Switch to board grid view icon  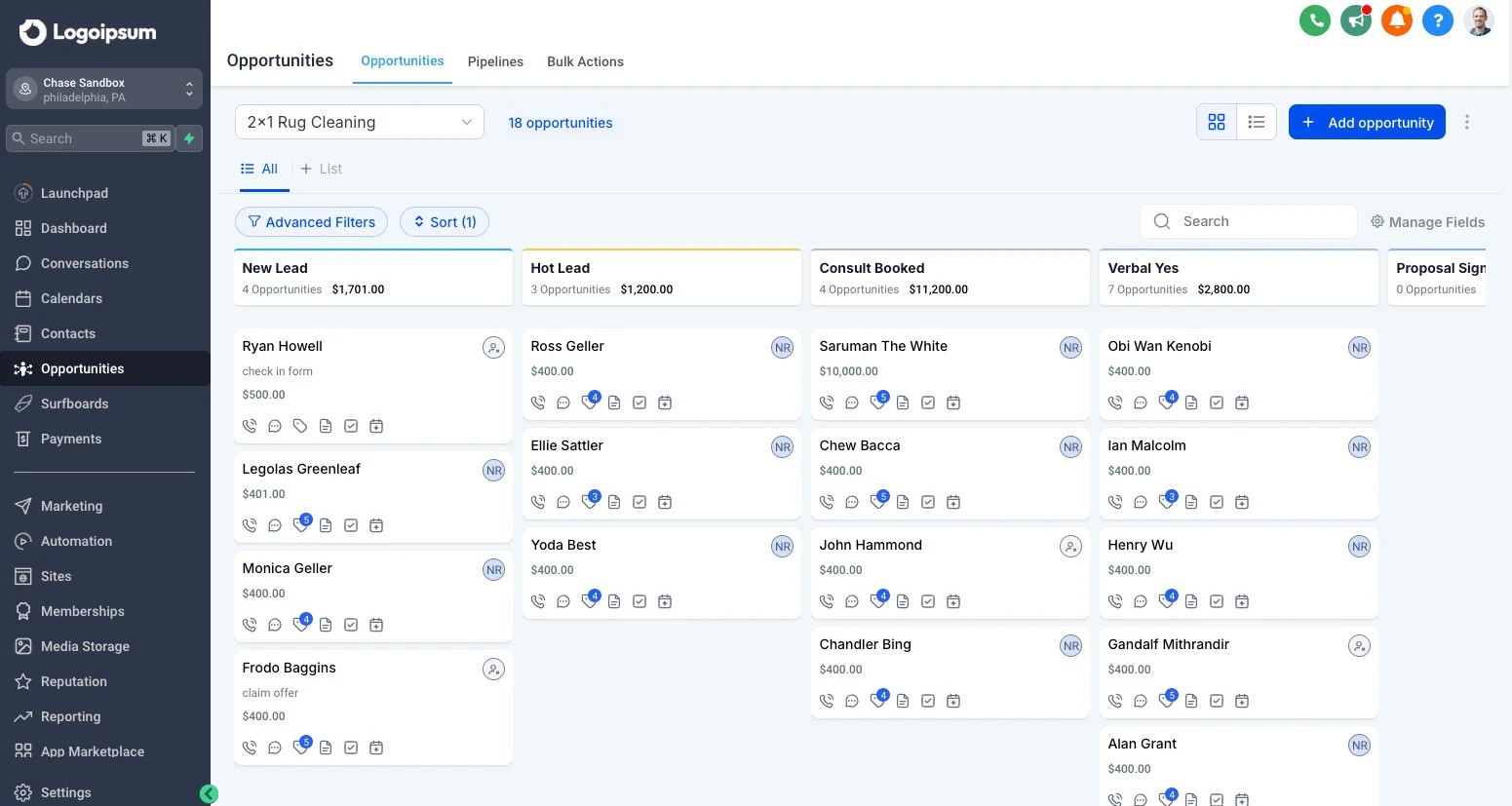point(1217,122)
